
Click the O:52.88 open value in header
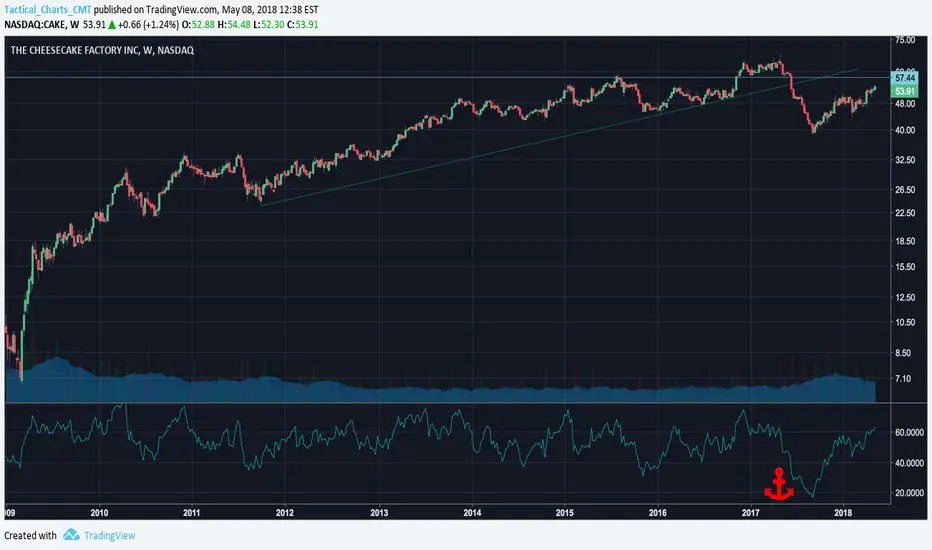point(197,25)
